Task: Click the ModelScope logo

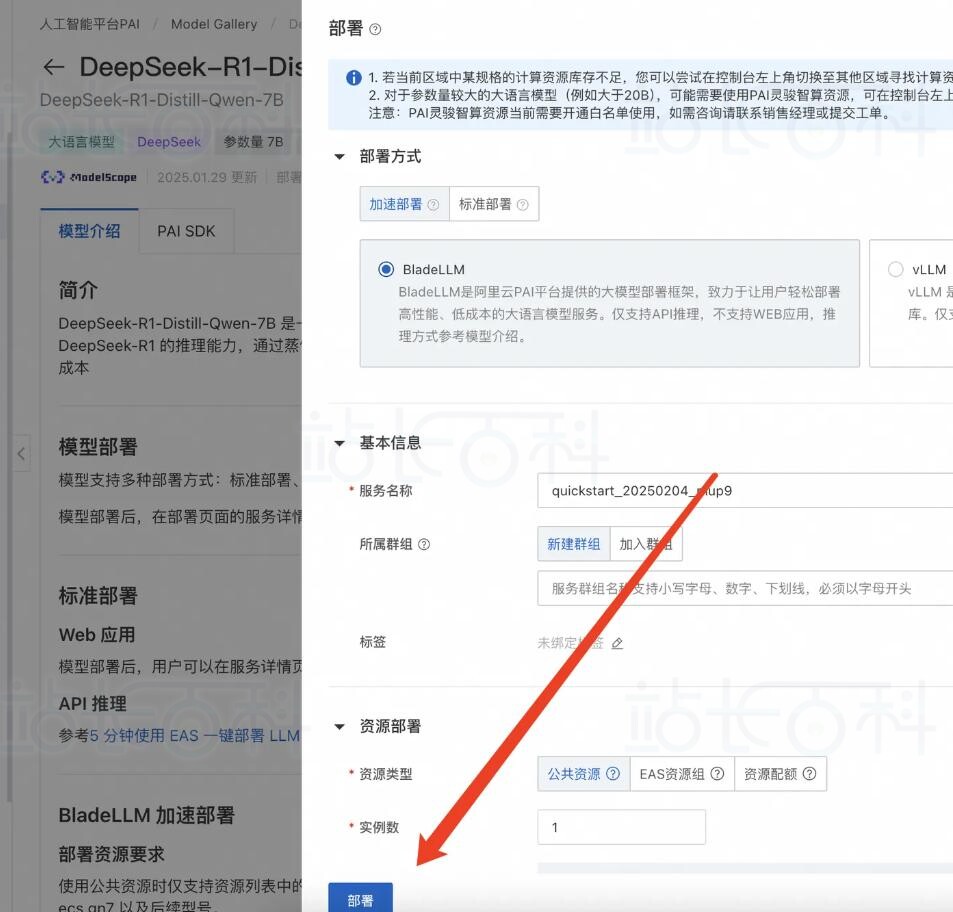Action: (x=88, y=177)
